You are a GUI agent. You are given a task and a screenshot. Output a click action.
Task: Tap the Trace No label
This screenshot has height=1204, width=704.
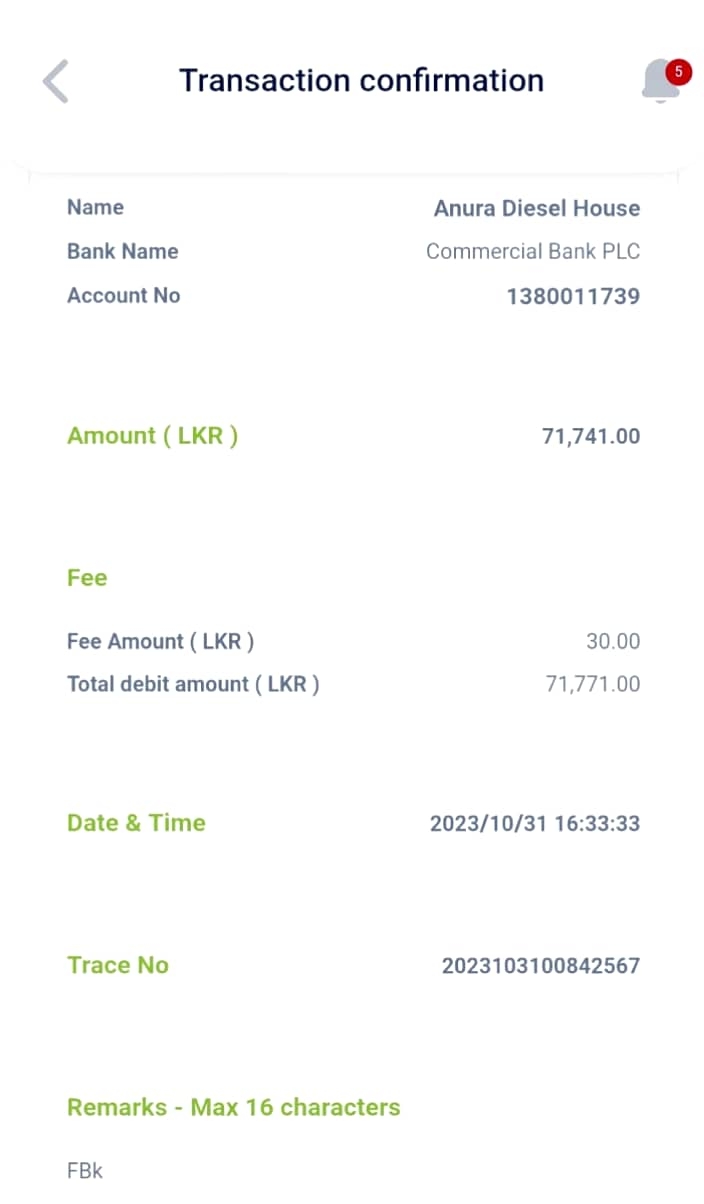tap(118, 965)
